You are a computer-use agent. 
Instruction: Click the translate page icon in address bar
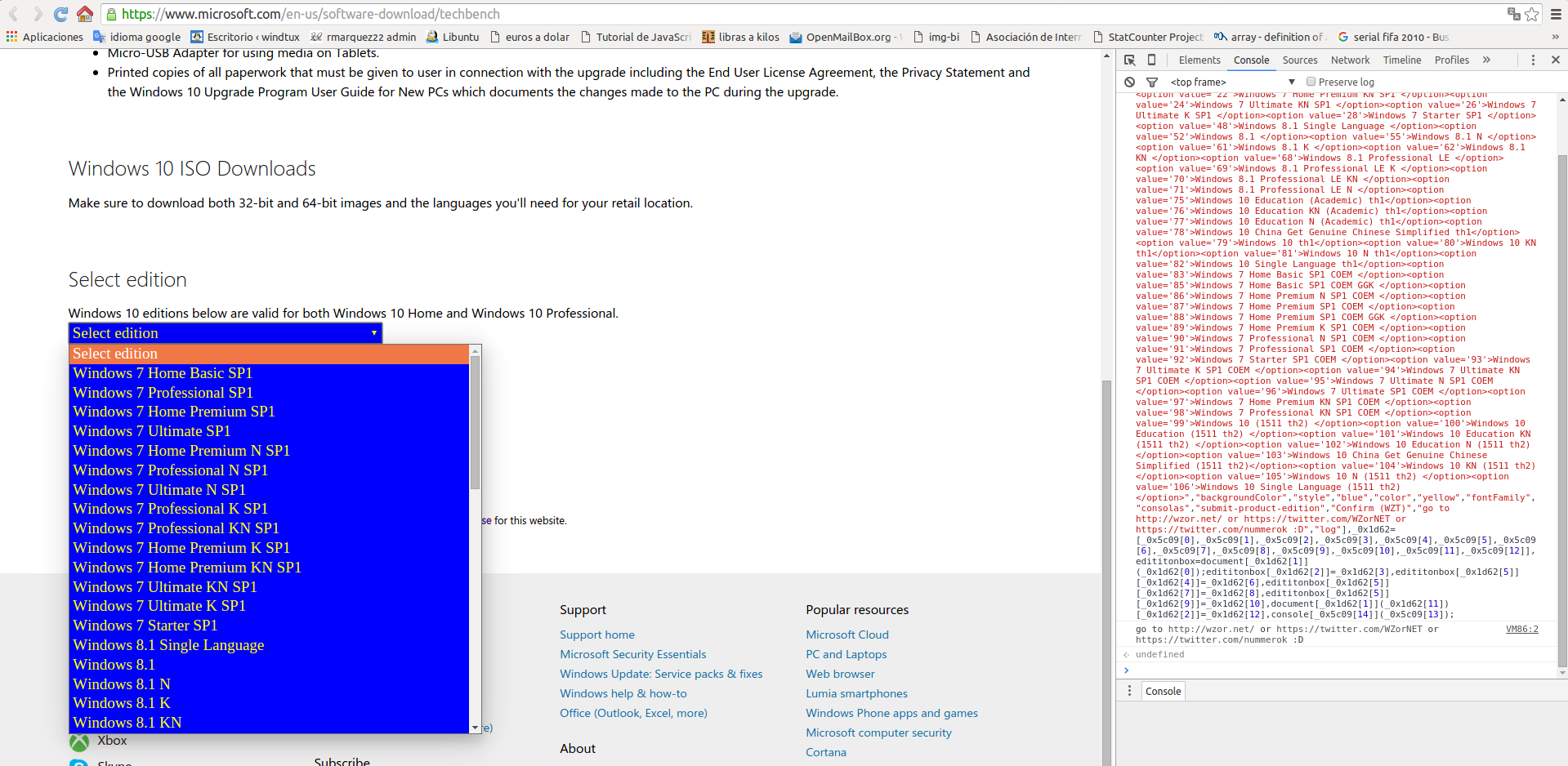1513,14
